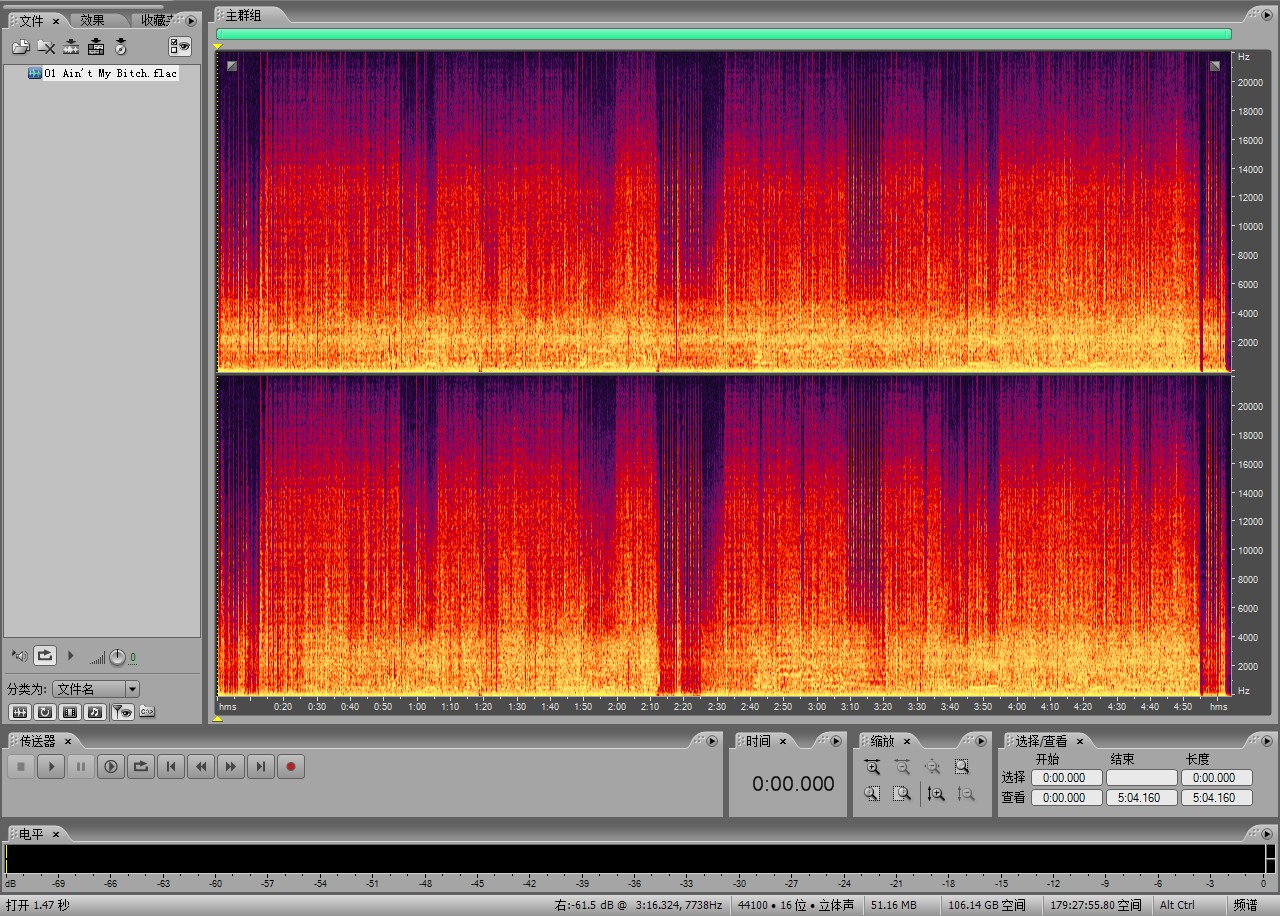Click Zoom In to Right Edge icon
1280x916 pixels.
[x=902, y=793]
